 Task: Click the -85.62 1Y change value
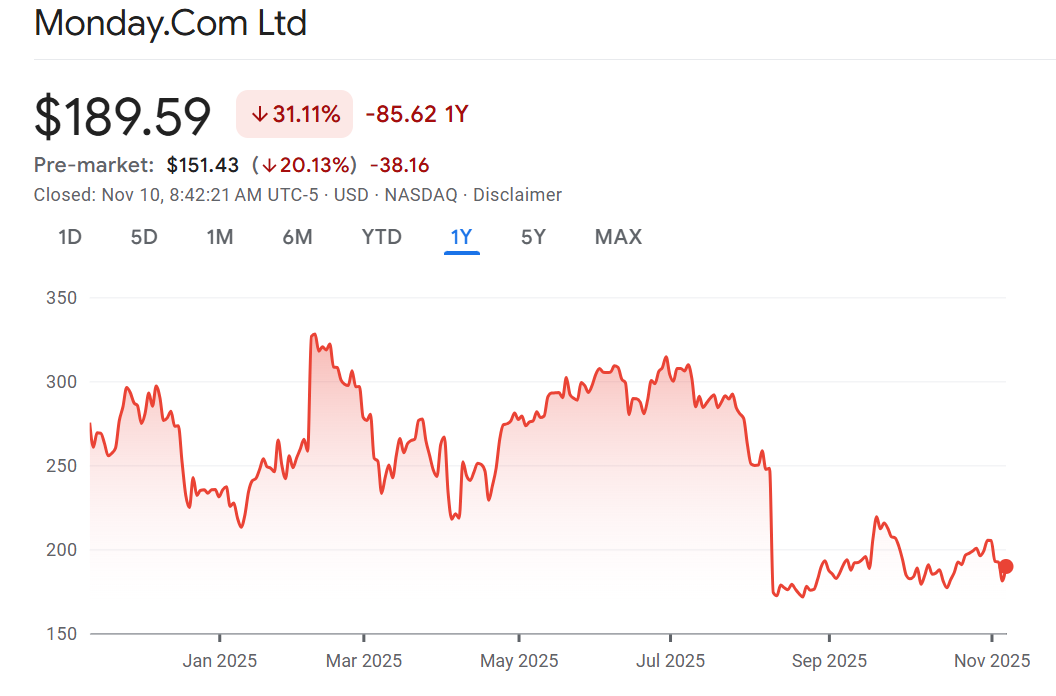tap(417, 114)
